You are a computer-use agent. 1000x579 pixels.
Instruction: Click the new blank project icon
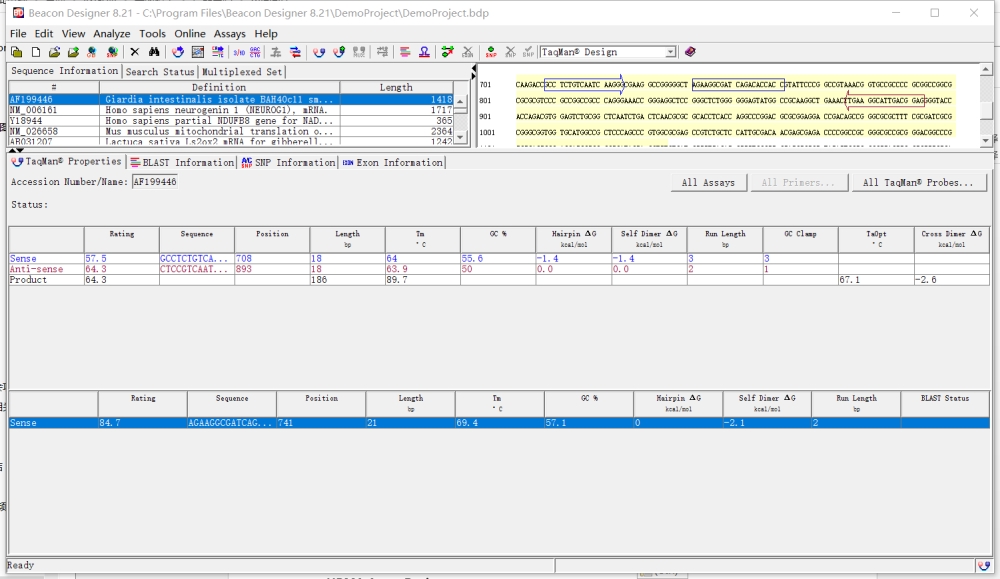click(36, 52)
